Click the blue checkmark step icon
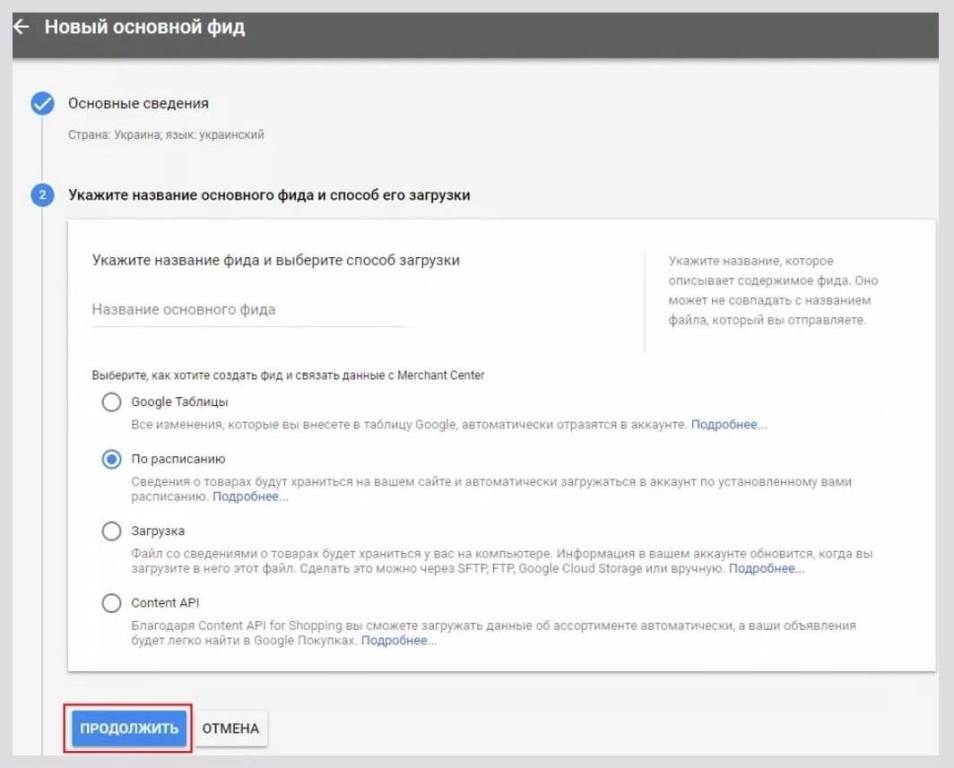 42,103
